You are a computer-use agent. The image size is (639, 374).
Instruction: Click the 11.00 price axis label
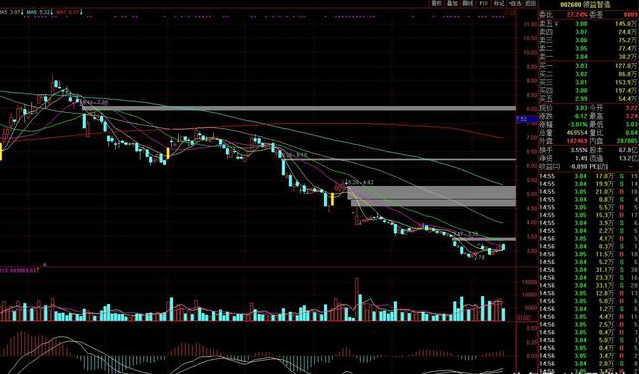(530, 24)
